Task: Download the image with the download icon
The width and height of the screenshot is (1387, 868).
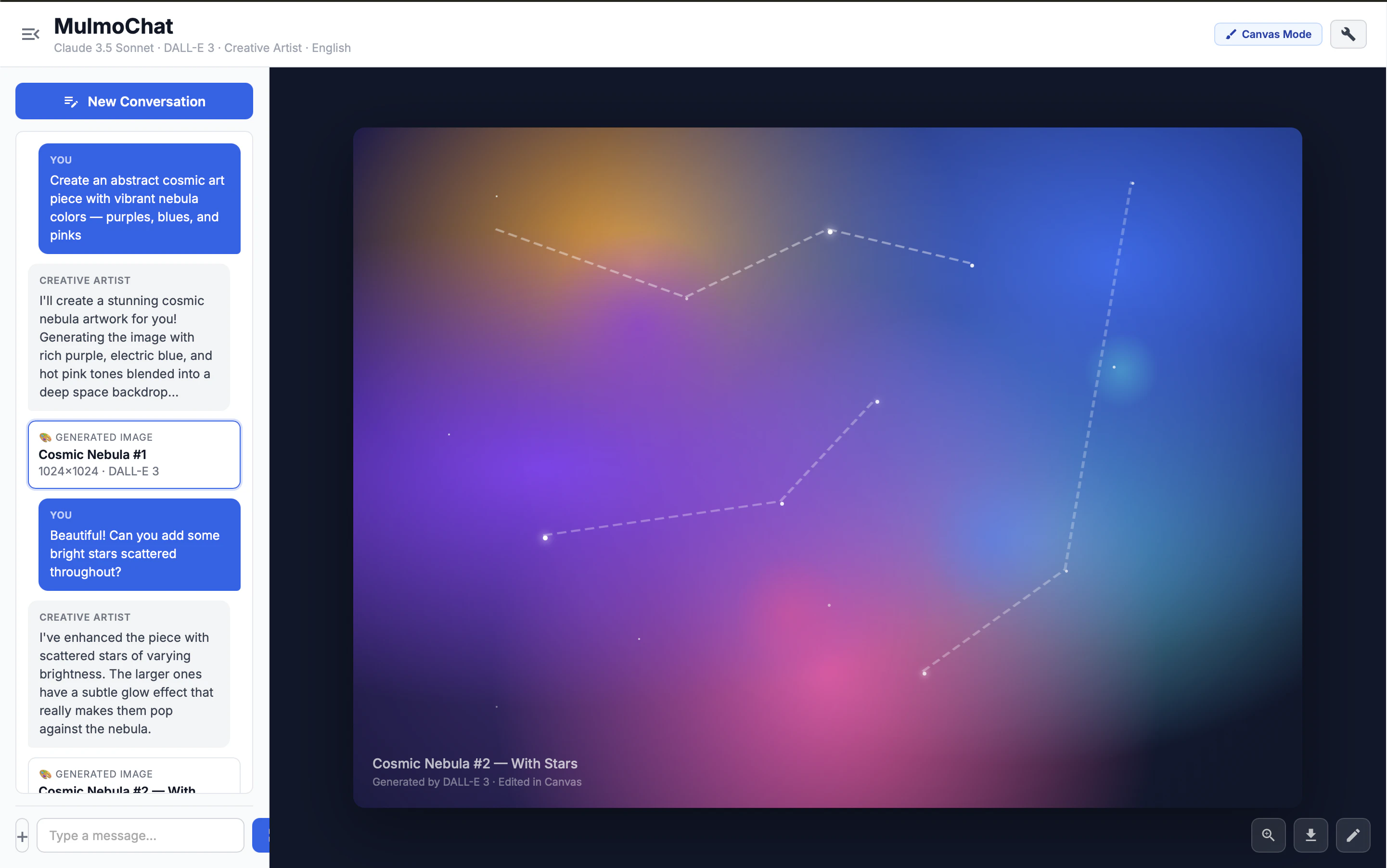Action: point(1310,835)
